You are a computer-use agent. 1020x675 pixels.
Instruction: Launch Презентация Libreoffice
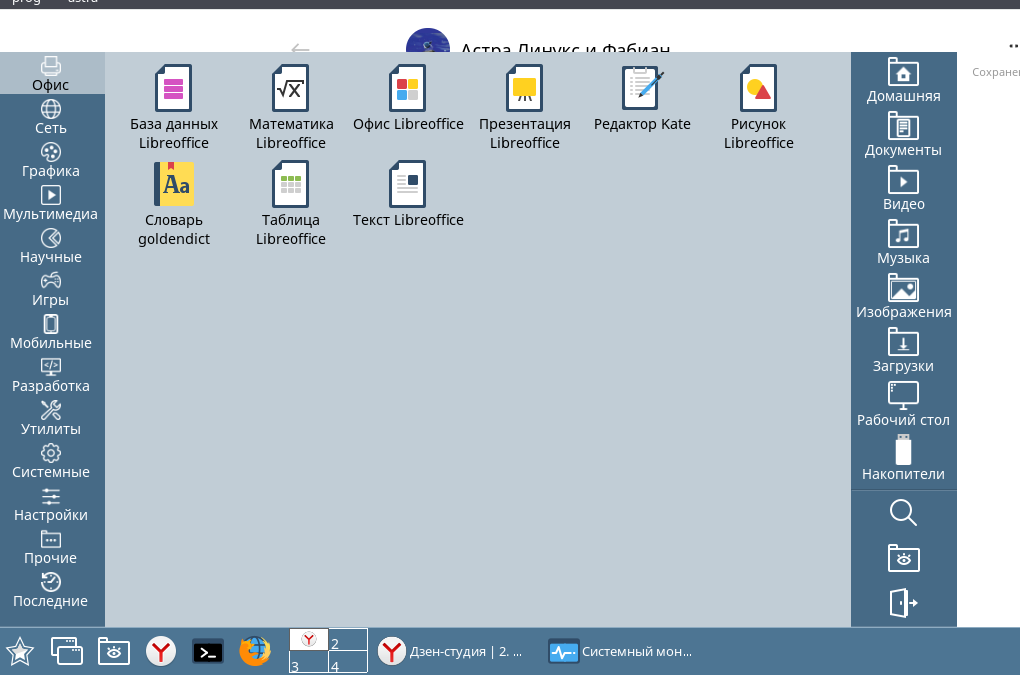[x=524, y=107]
